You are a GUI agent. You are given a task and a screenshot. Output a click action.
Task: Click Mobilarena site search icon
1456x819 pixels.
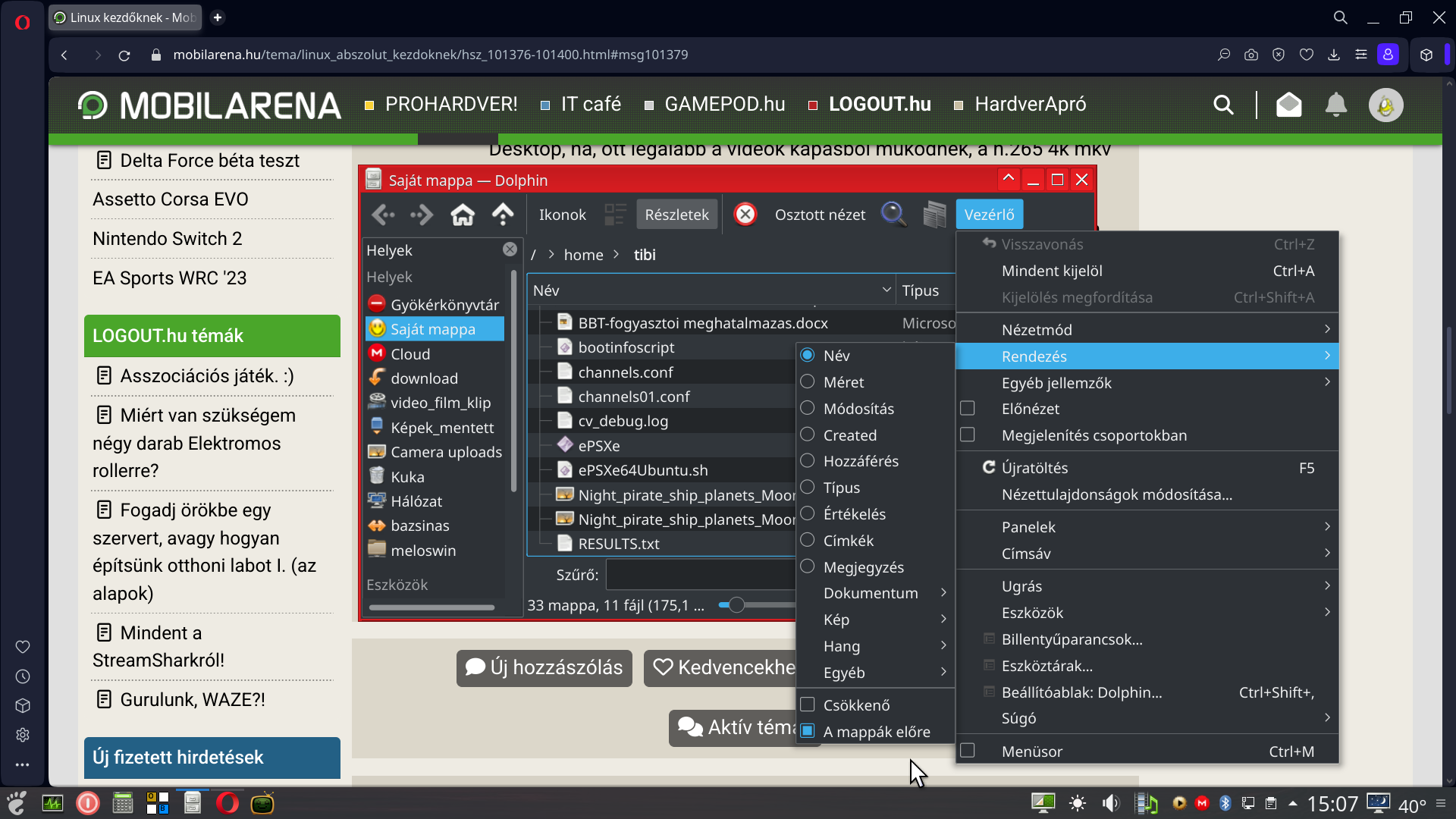(x=1223, y=105)
